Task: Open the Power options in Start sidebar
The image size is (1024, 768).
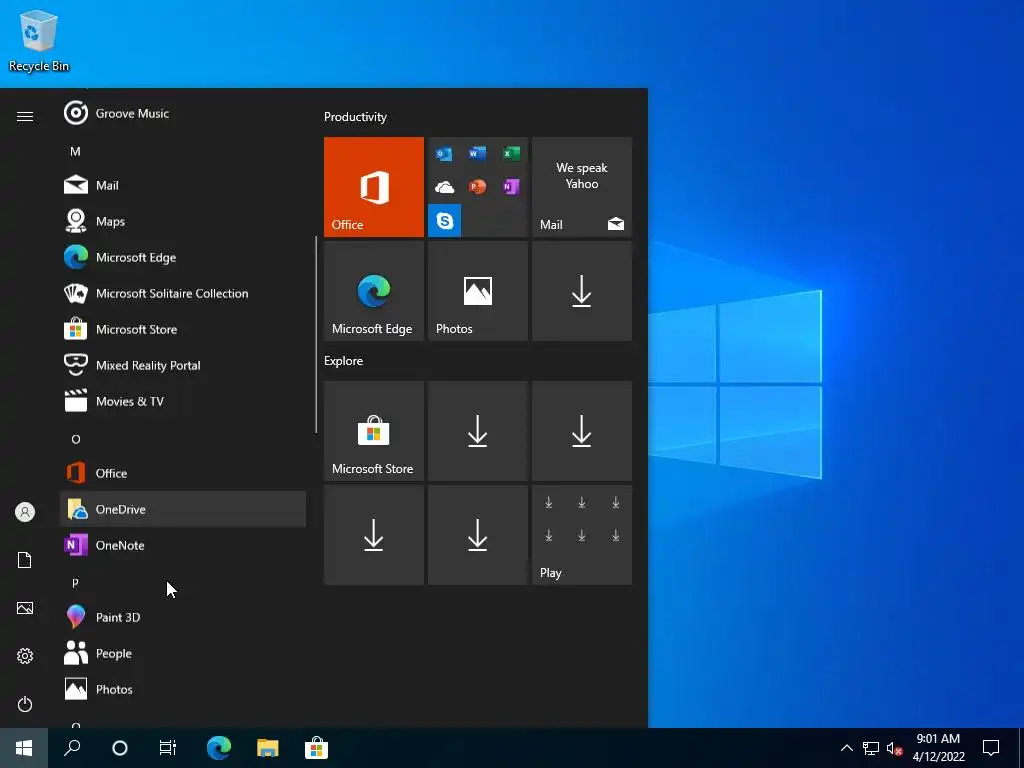Action: [25, 704]
